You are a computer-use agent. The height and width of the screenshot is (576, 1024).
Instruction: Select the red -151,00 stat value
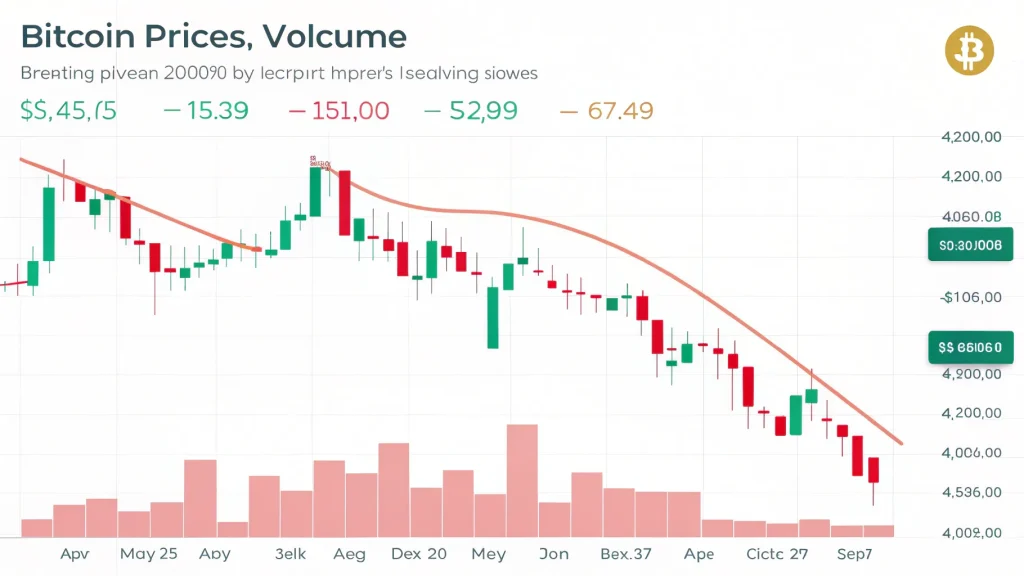click(338, 111)
